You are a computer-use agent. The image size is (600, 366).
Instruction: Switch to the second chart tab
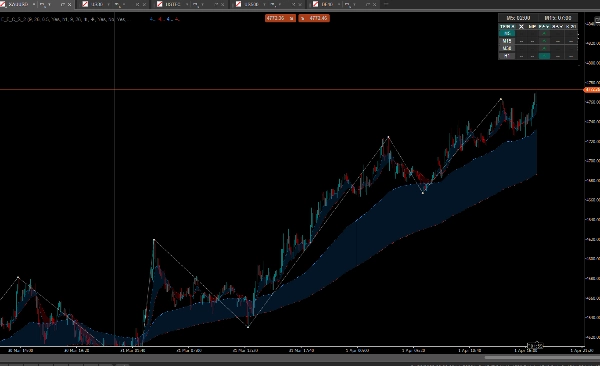[114, 4]
